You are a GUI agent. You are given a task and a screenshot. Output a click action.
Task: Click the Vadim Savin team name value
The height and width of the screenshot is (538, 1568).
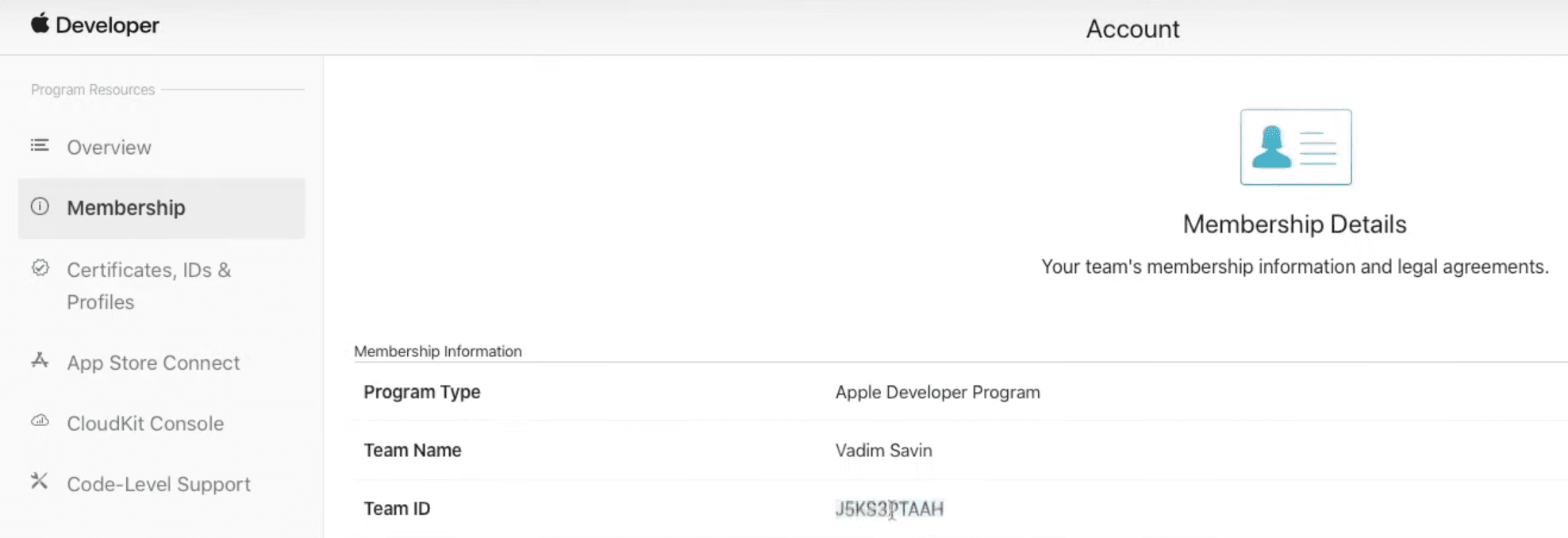pyautogui.click(x=883, y=450)
